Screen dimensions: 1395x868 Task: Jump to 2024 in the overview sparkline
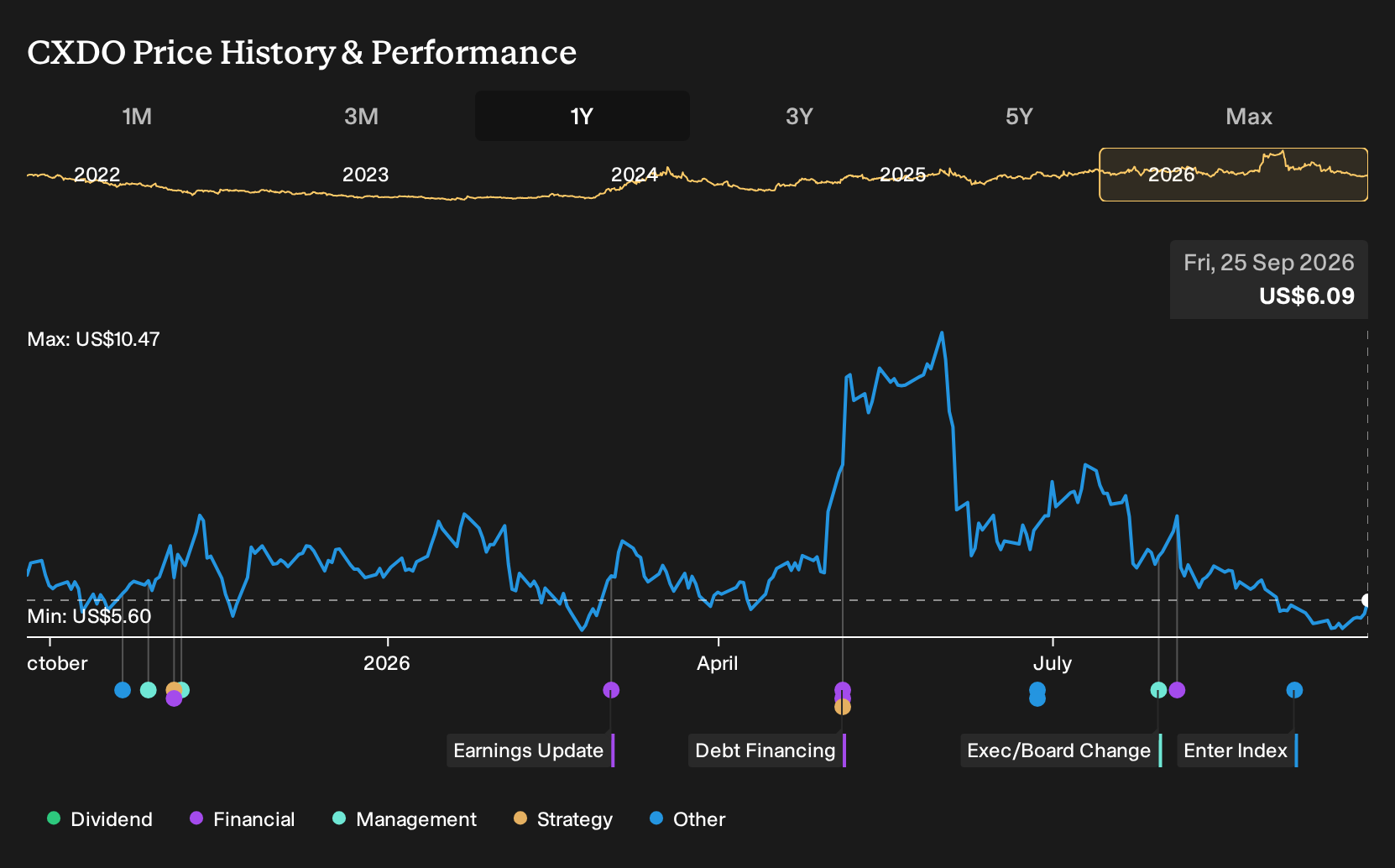point(635,175)
